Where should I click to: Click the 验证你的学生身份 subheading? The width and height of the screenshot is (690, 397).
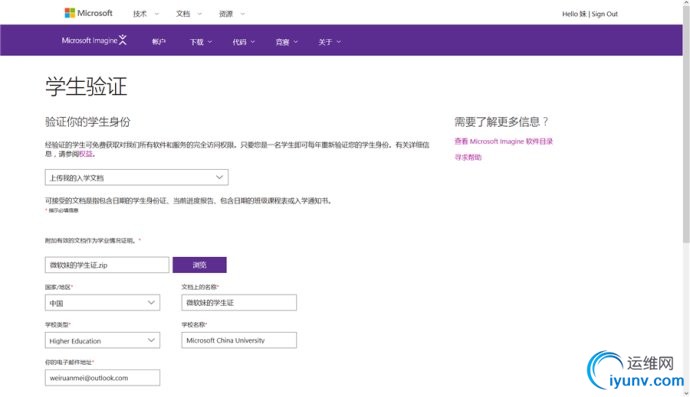[88, 122]
